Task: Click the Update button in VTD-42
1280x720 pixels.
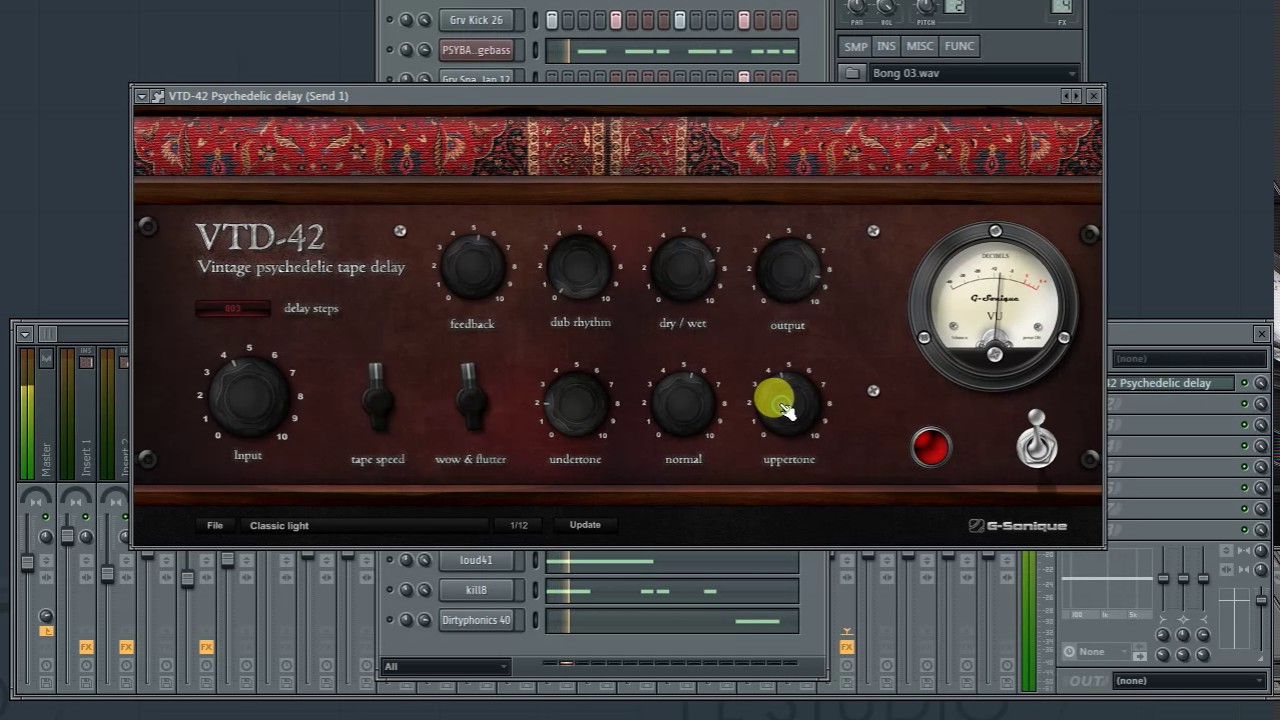Action: [x=585, y=524]
